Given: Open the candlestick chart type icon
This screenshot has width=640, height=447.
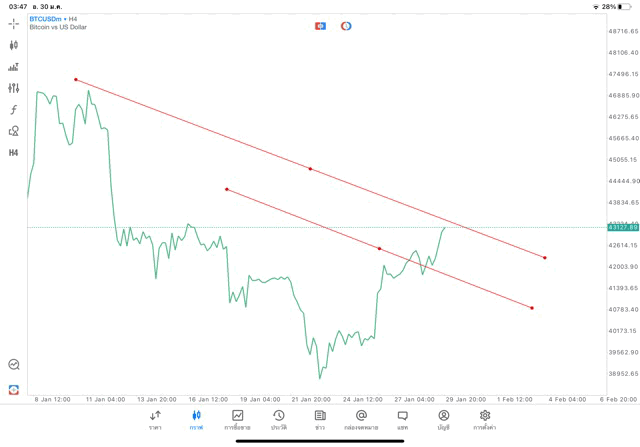Looking at the screenshot, I should tap(14, 45).
